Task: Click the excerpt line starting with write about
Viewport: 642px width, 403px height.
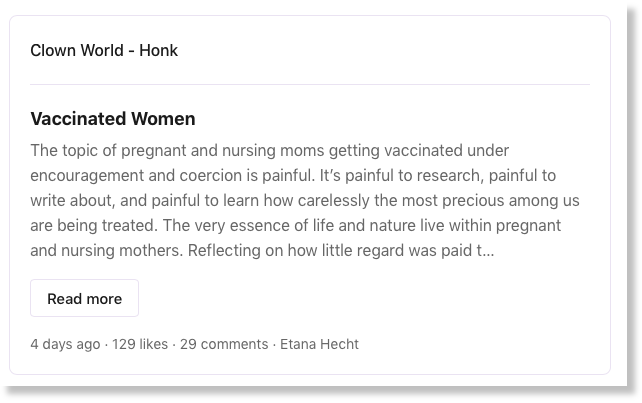Action: click(305, 200)
